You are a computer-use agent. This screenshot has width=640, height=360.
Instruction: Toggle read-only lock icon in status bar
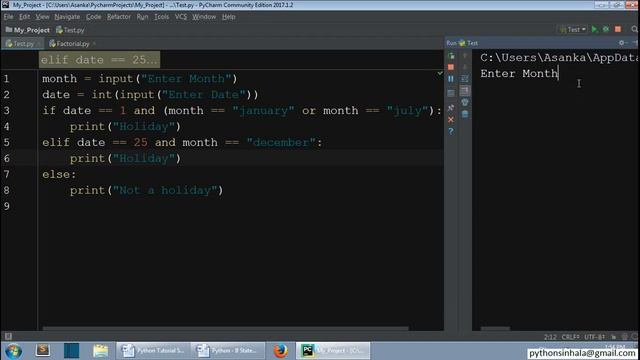tap(613, 337)
